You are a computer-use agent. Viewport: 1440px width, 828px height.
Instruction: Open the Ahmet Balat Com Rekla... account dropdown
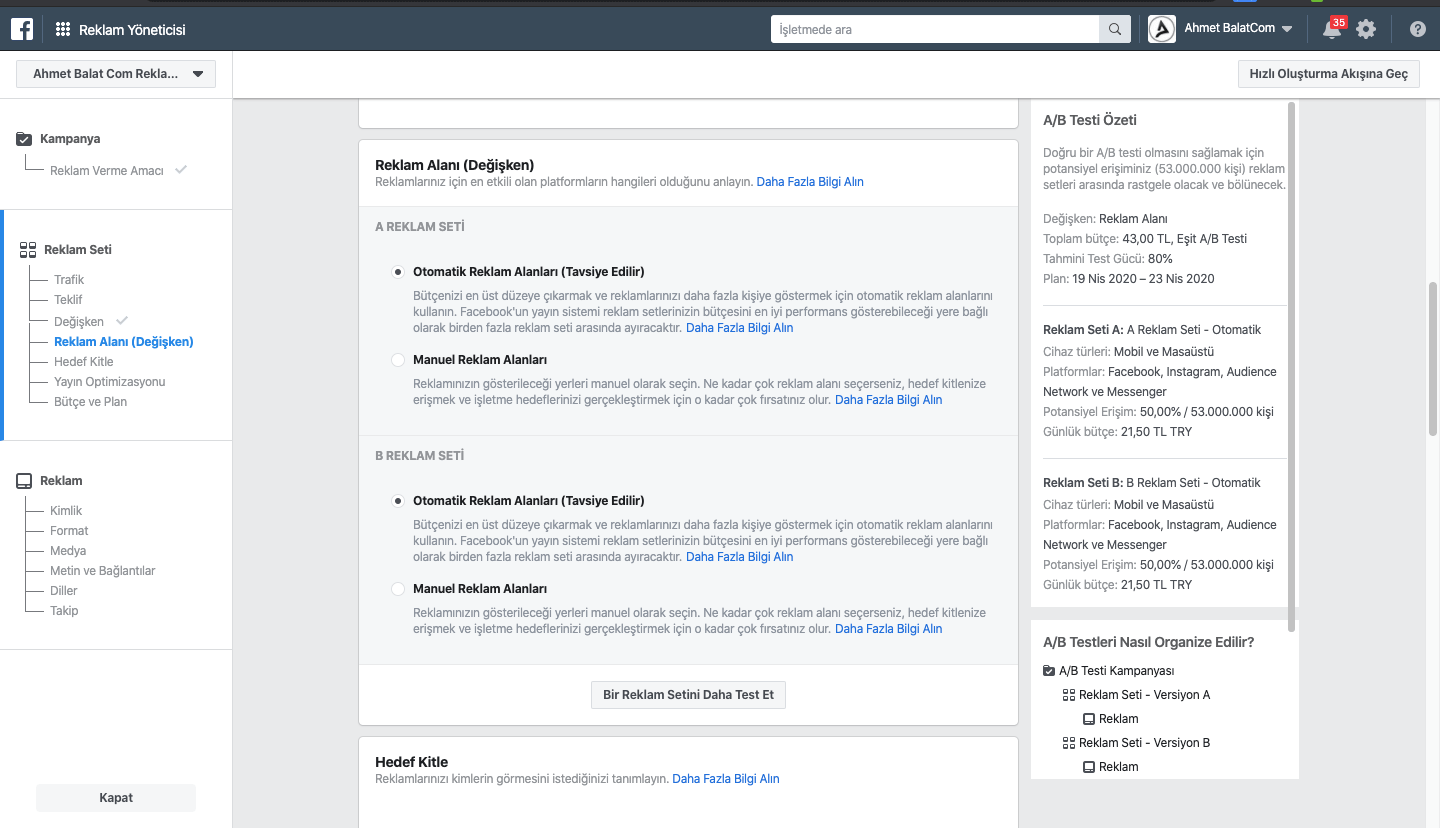coord(116,74)
